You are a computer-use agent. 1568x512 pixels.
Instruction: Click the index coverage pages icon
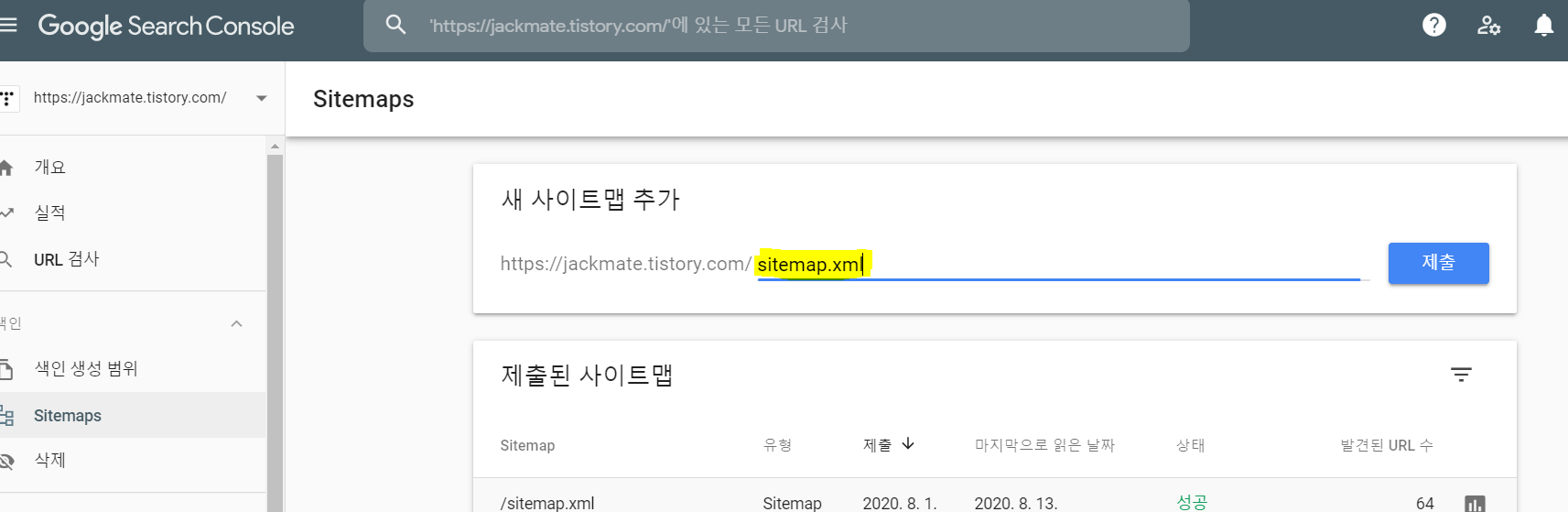(x=5, y=369)
